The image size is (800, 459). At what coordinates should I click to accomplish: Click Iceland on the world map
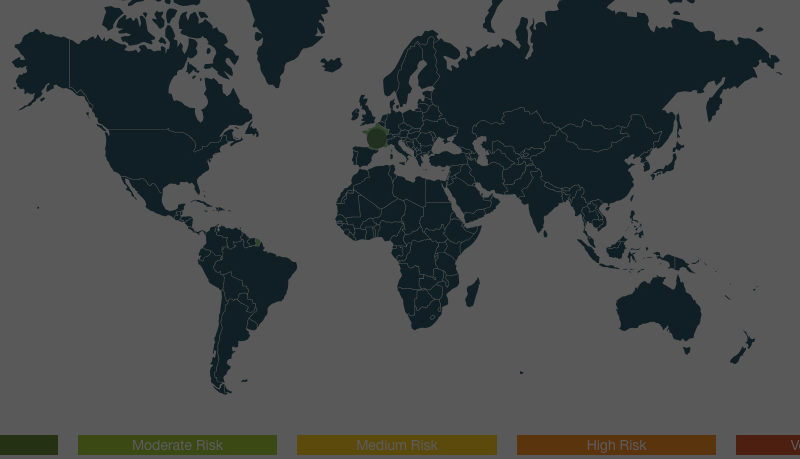[332, 64]
